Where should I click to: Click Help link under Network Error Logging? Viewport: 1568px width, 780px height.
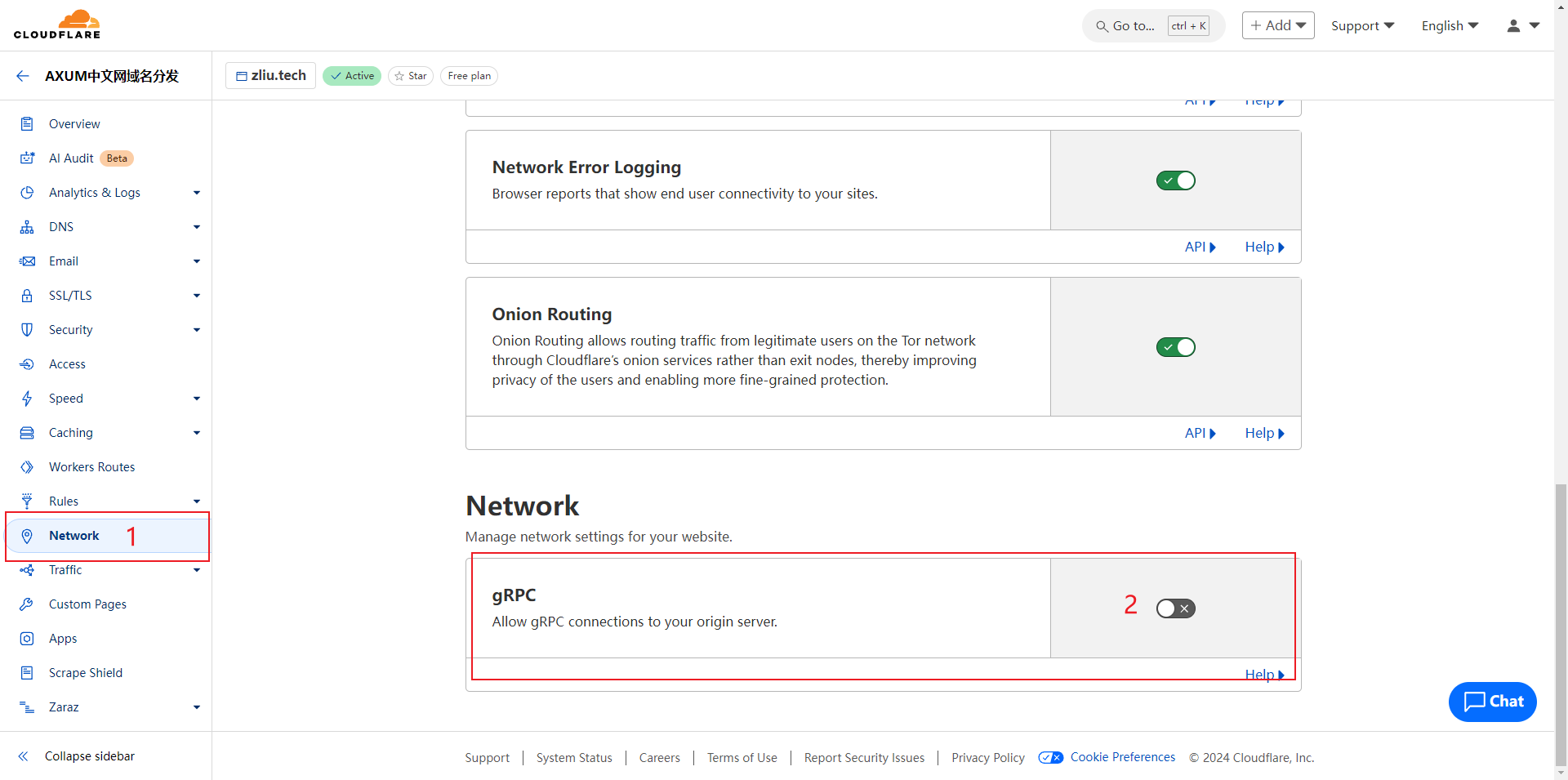pos(1264,247)
